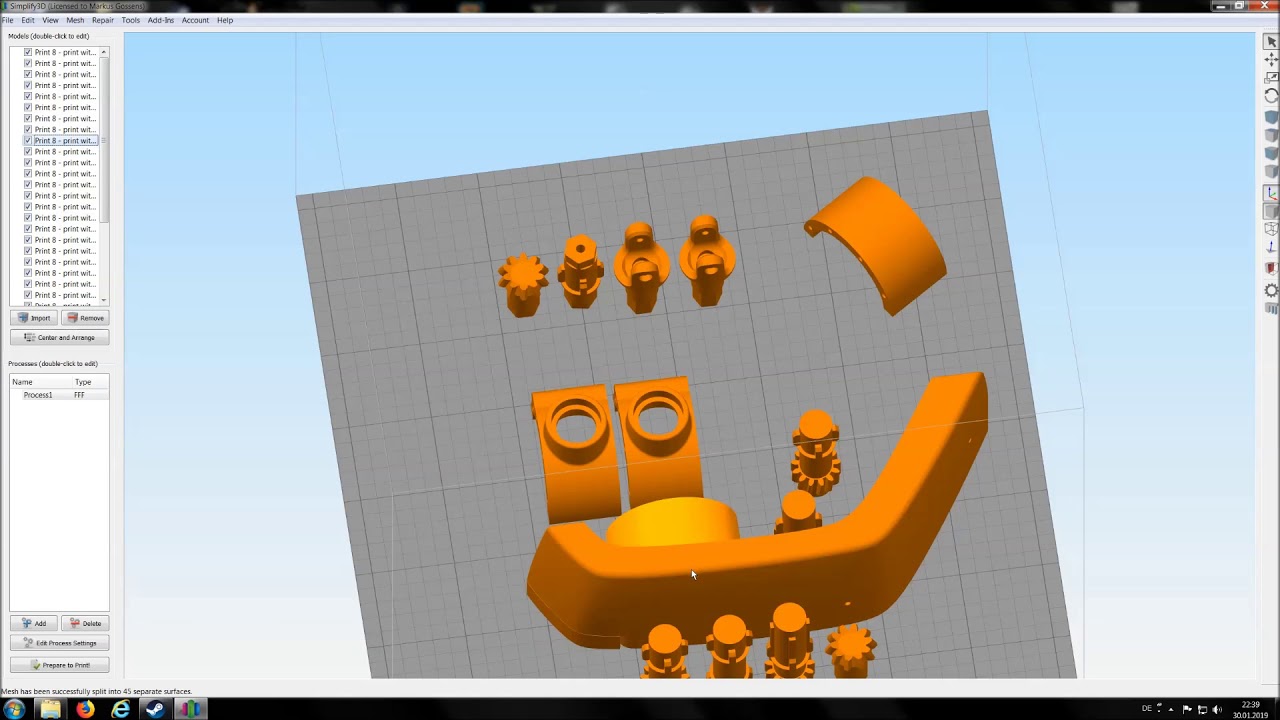Open Steam from the taskbar
The image size is (1280, 720).
155,709
